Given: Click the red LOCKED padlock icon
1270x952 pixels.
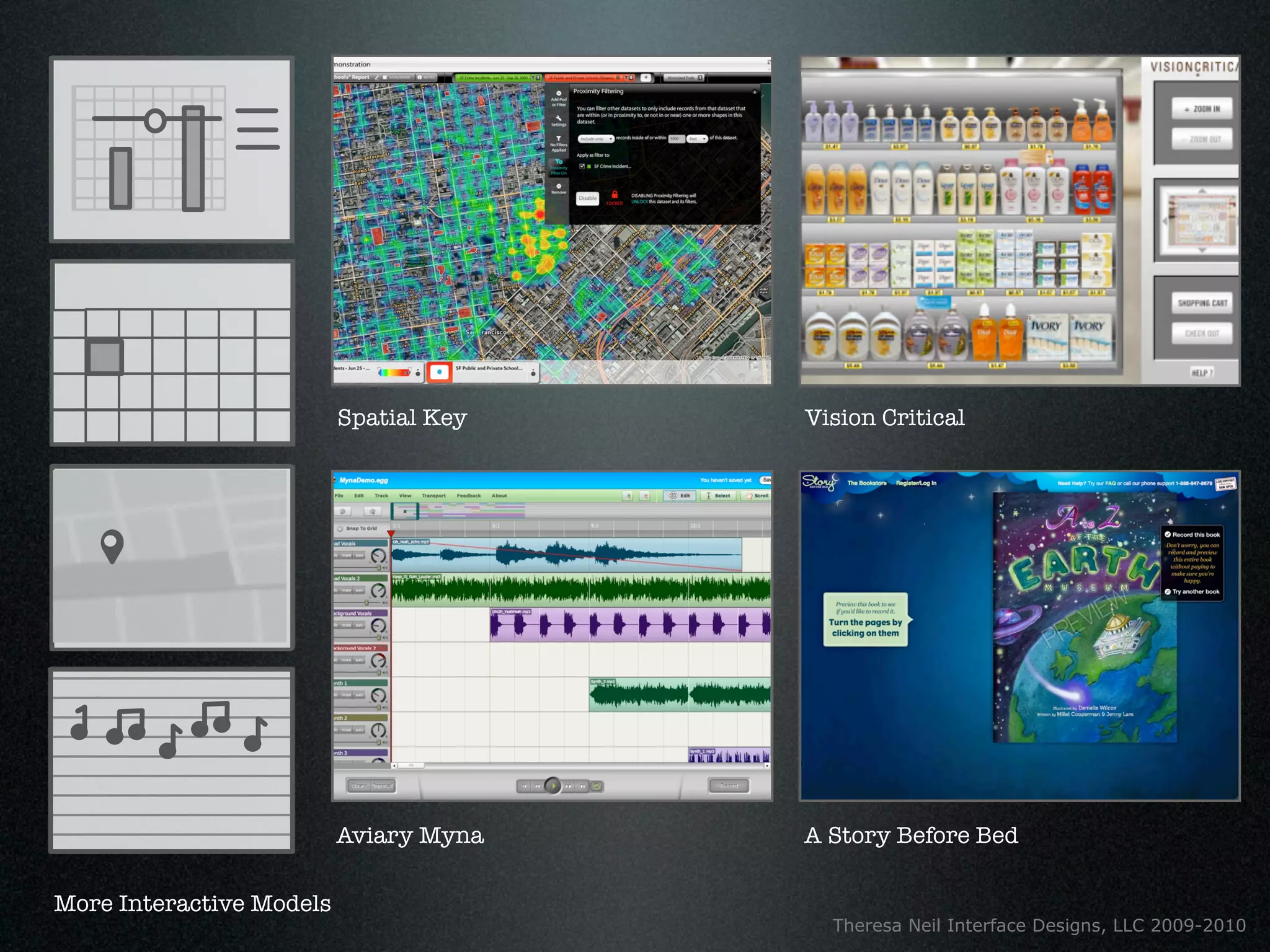Looking at the screenshot, I should pos(614,195).
